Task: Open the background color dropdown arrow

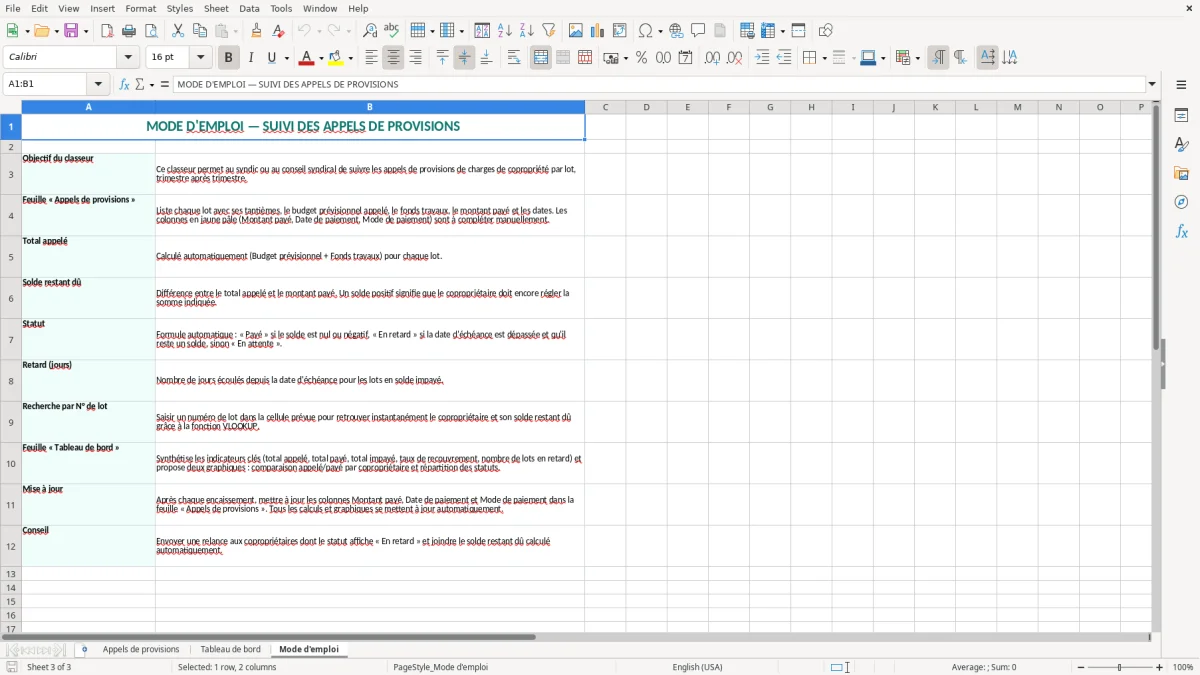Action: [350, 58]
